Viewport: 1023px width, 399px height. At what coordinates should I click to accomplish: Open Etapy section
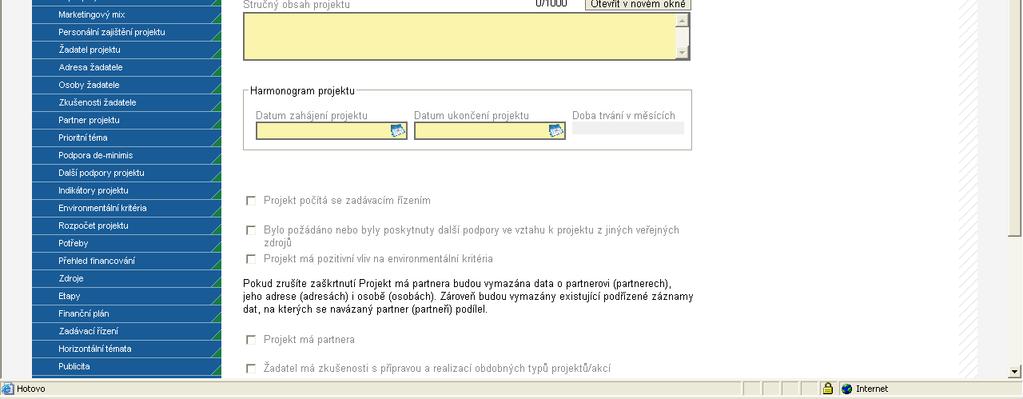coord(127,296)
